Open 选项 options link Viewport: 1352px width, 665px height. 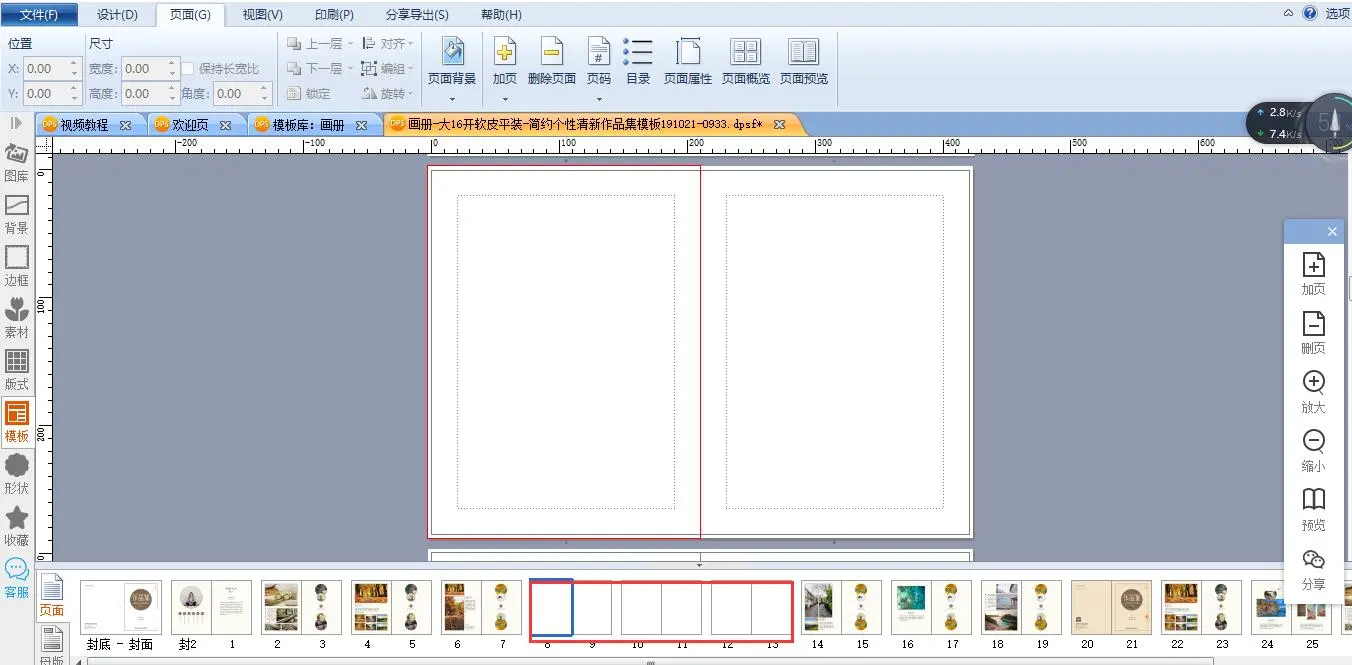coord(1337,13)
